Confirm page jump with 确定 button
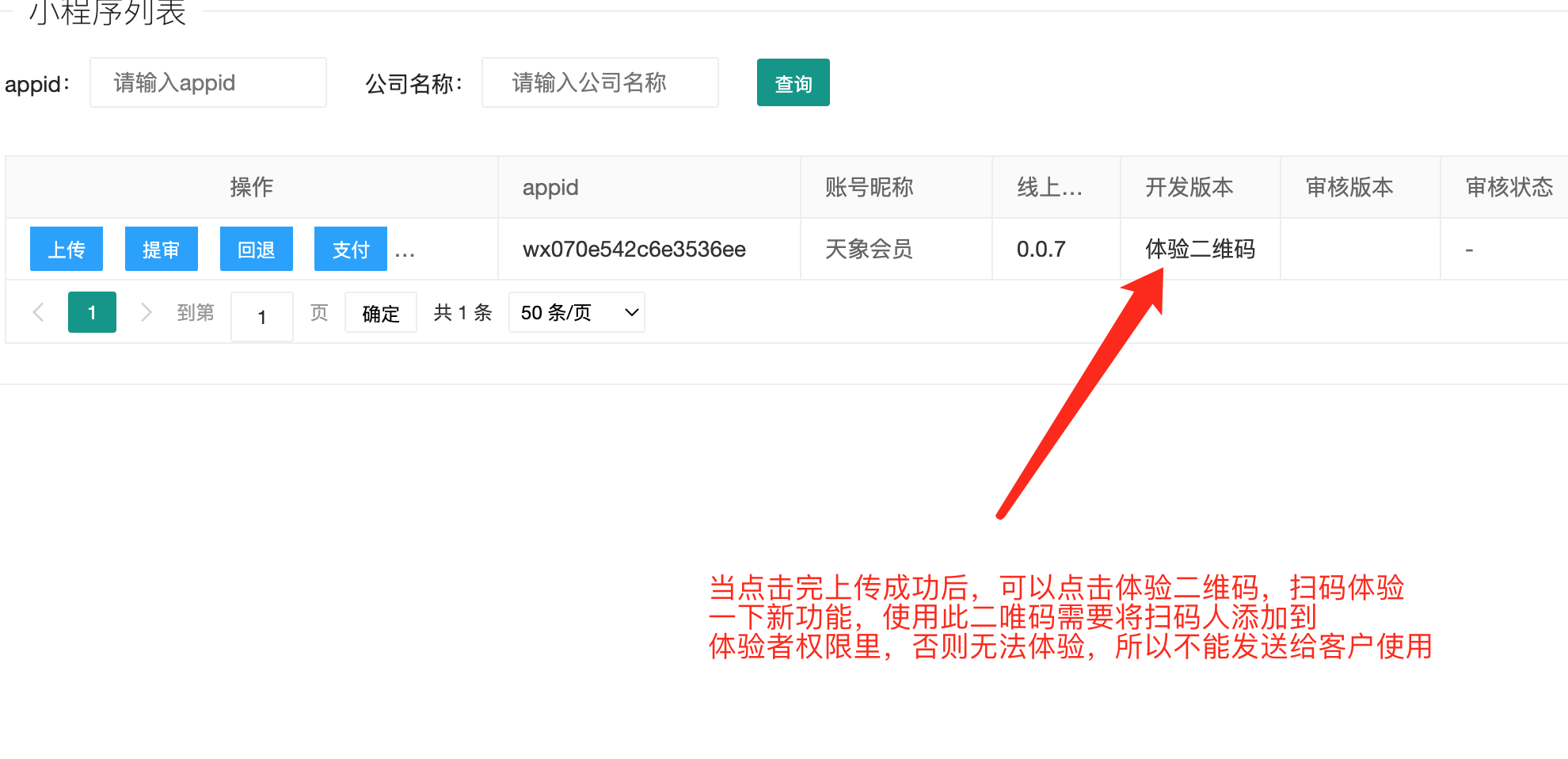Viewport: 1568px width, 759px height. click(380, 313)
